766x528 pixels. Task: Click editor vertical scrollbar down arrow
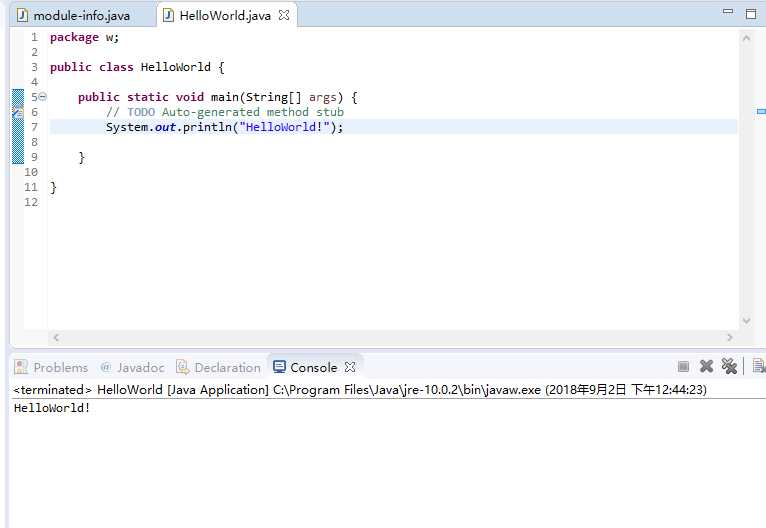click(x=746, y=320)
